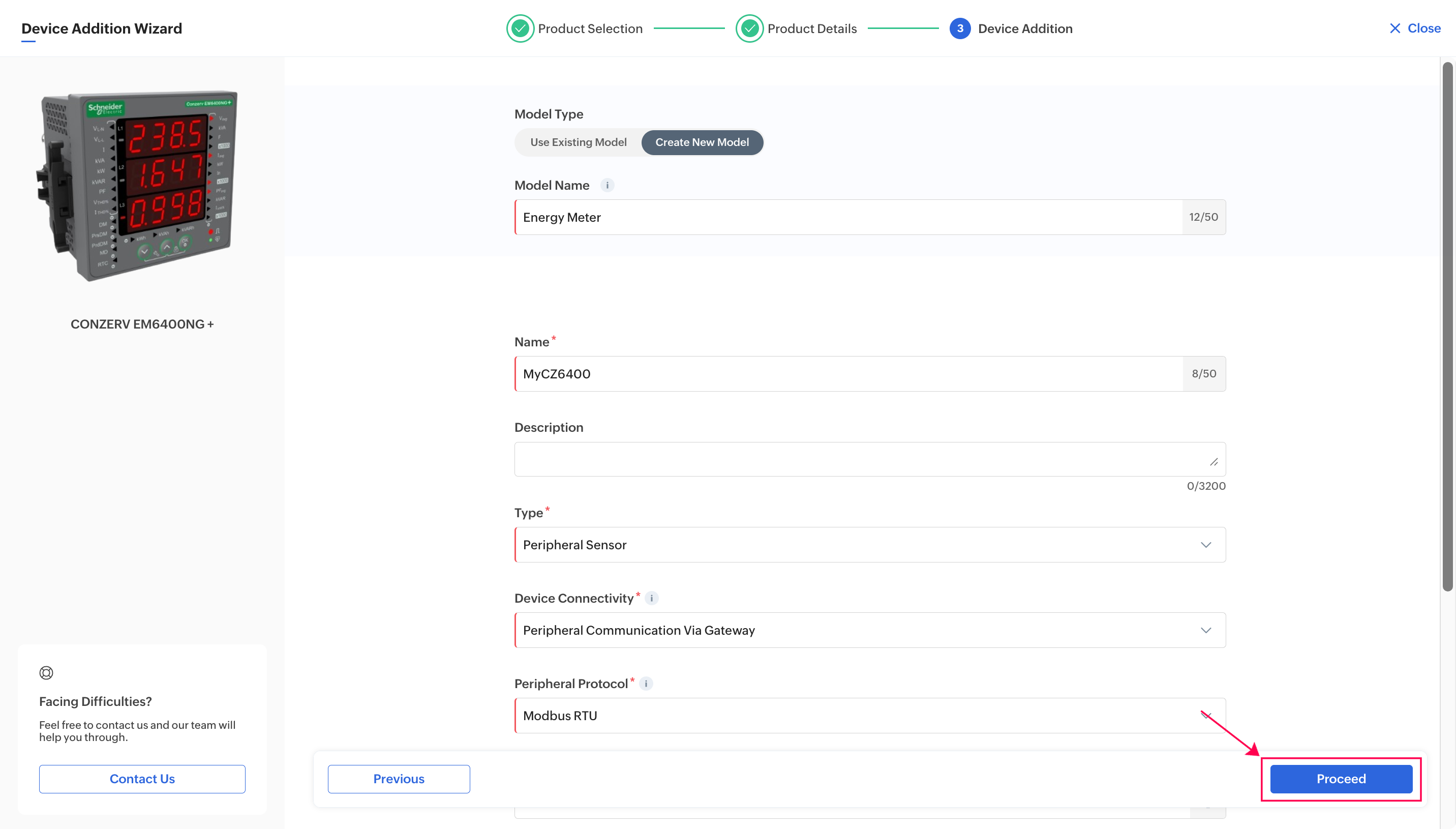The image size is (1456, 829).
Task: Select the Use Existing Model option
Action: pyautogui.click(x=578, y=142)
